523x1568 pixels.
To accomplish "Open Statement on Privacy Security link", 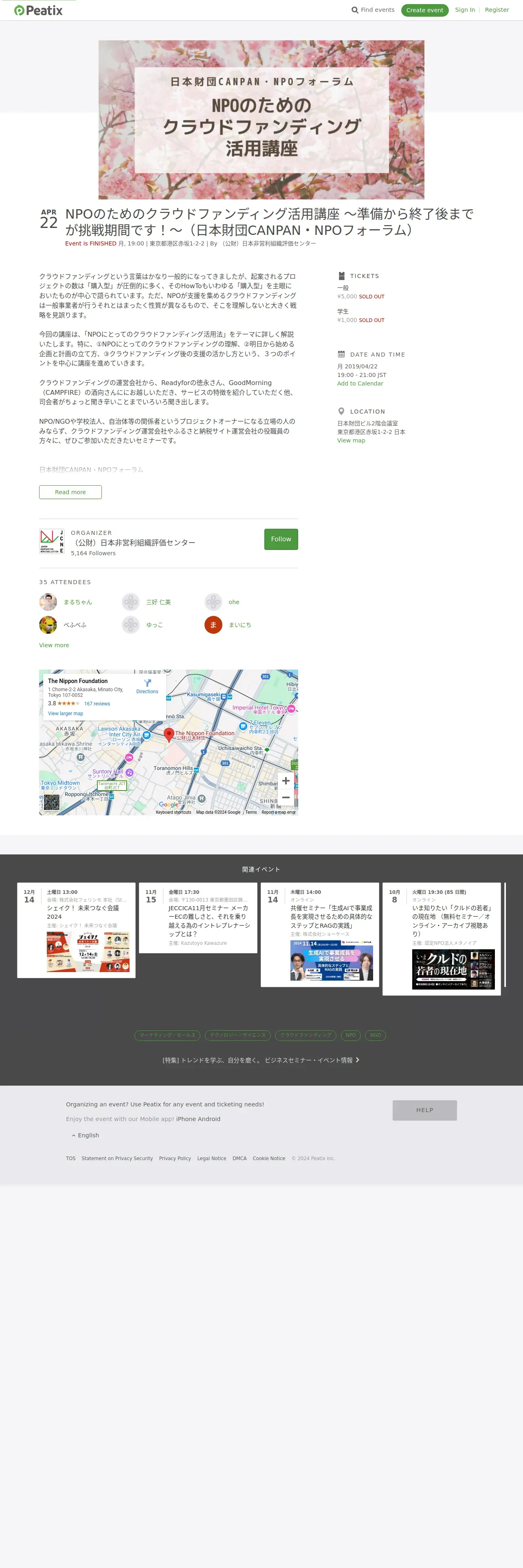I will [x=117, y=1158].
